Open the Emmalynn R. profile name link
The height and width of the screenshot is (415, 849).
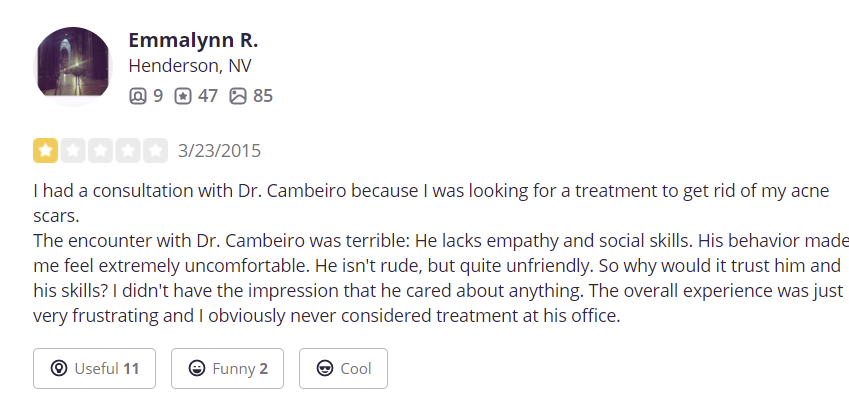193,40
